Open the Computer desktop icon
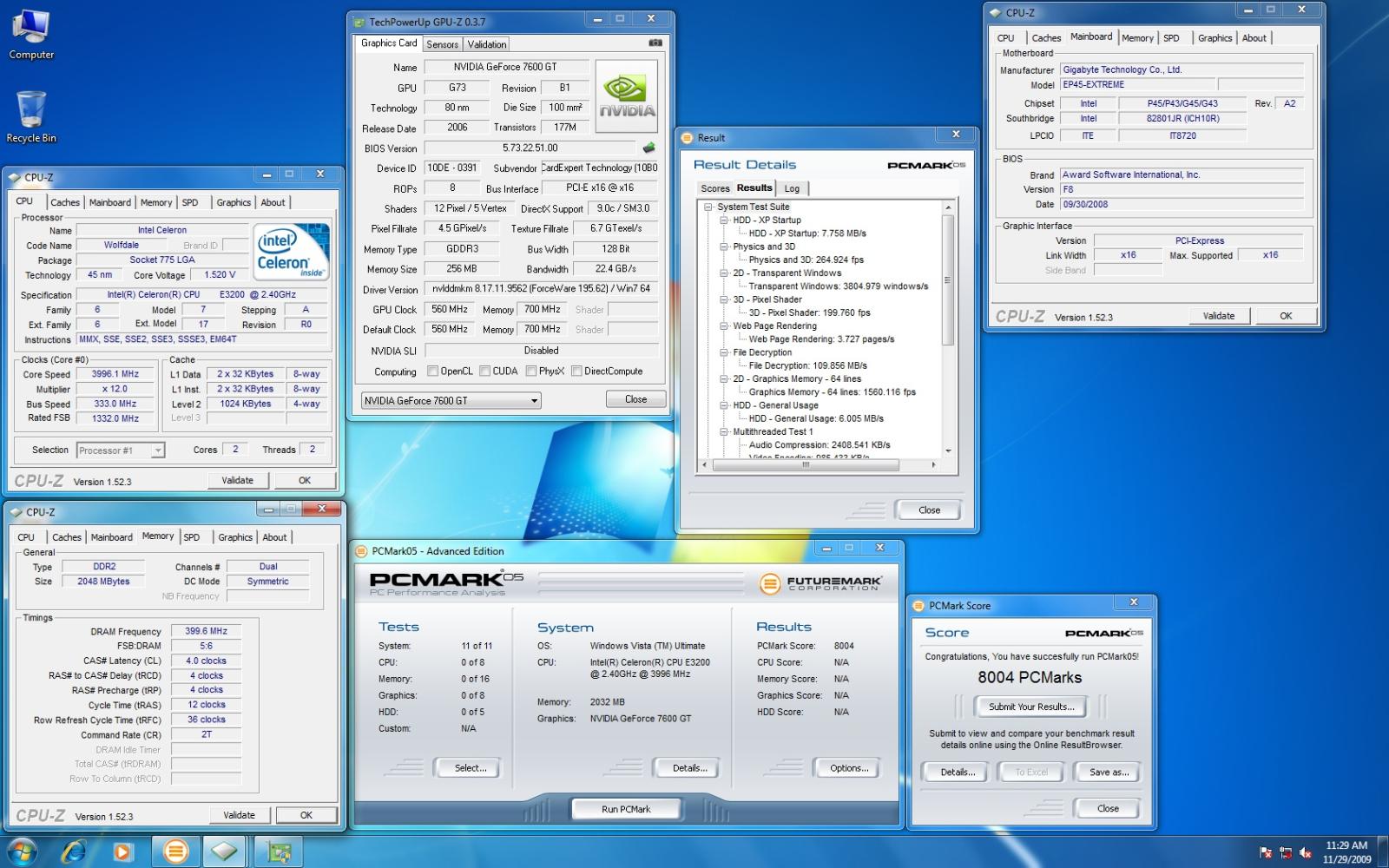Viewport: 1389px width, 868px height. click(31, 35)
